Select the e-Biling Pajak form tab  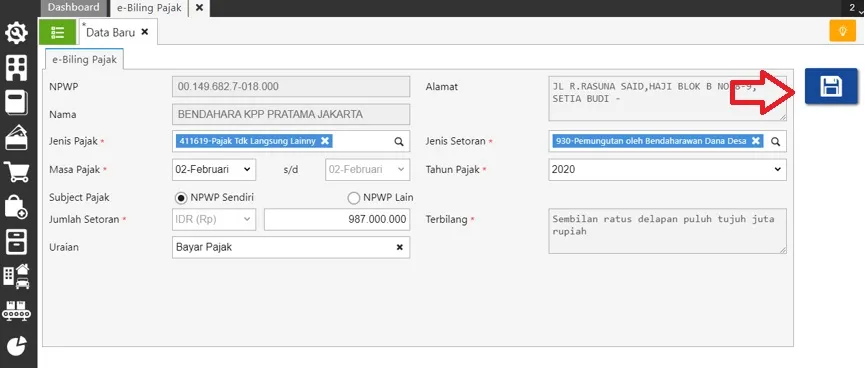(84, 60)
